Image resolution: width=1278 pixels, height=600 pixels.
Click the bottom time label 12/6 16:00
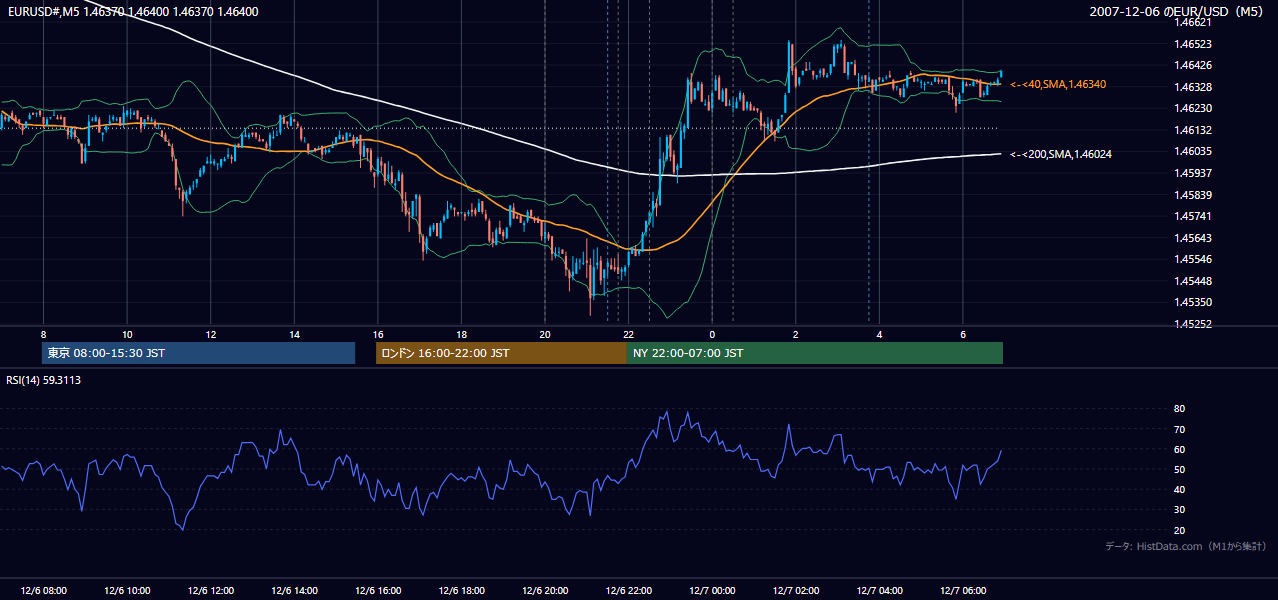tap(377, 591)
